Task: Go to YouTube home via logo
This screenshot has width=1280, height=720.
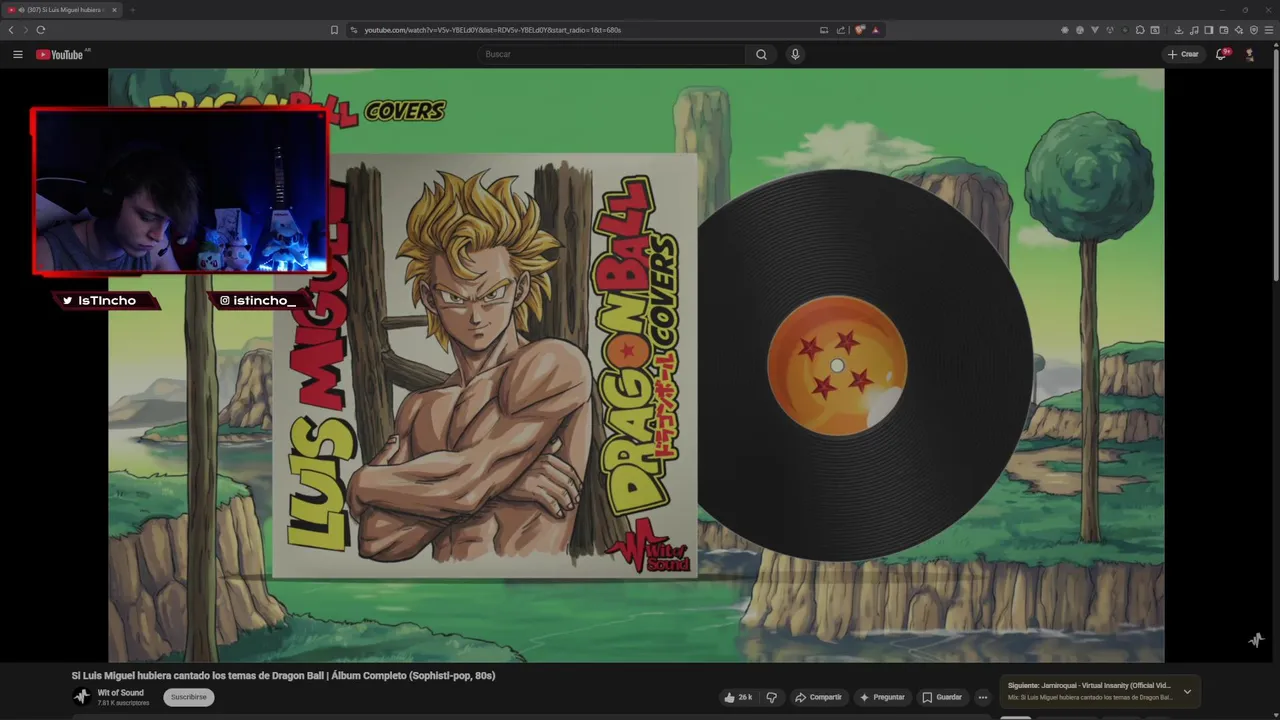Action: 60,54
